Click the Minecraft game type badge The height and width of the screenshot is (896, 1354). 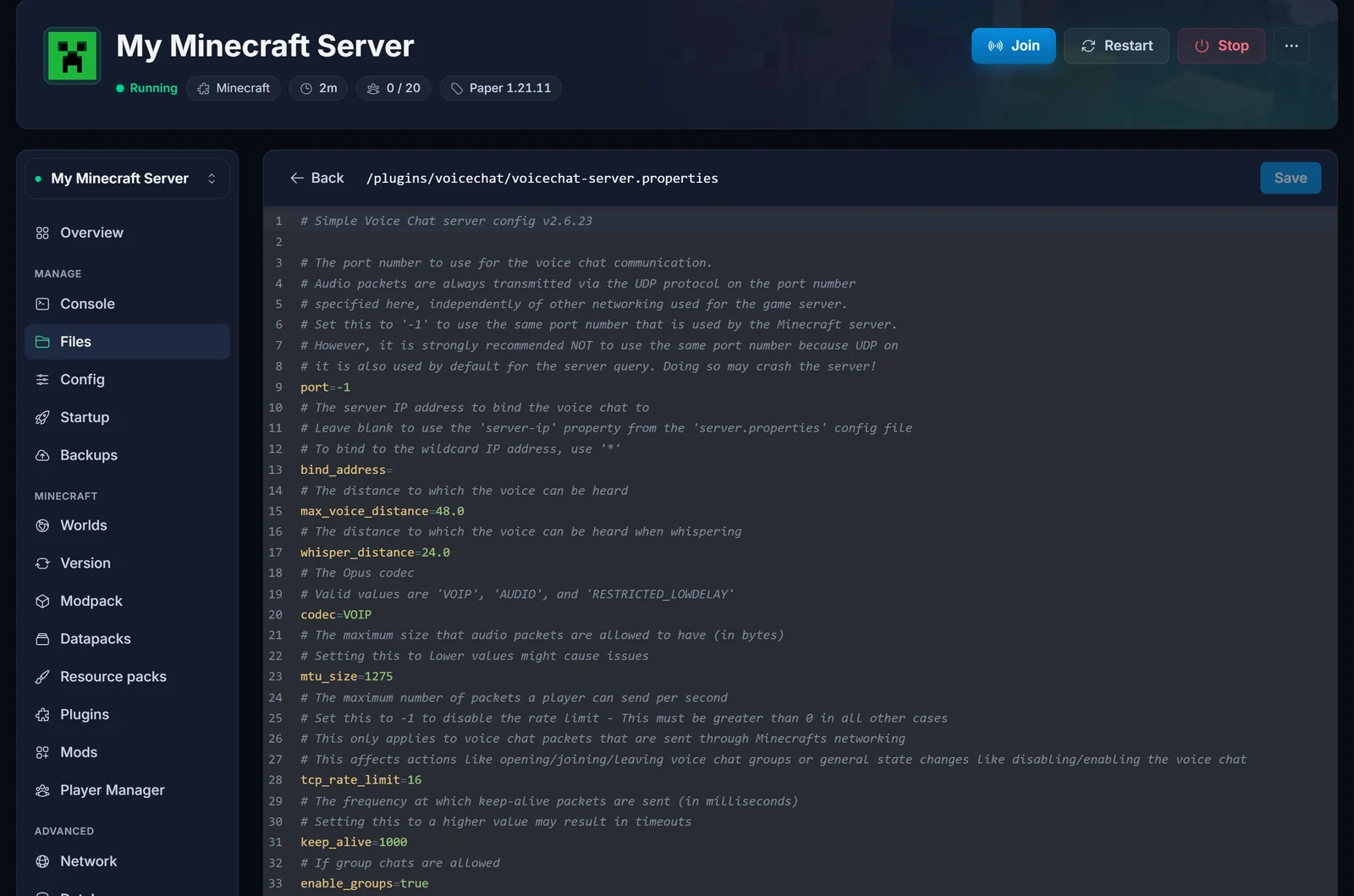click(234, 88)
